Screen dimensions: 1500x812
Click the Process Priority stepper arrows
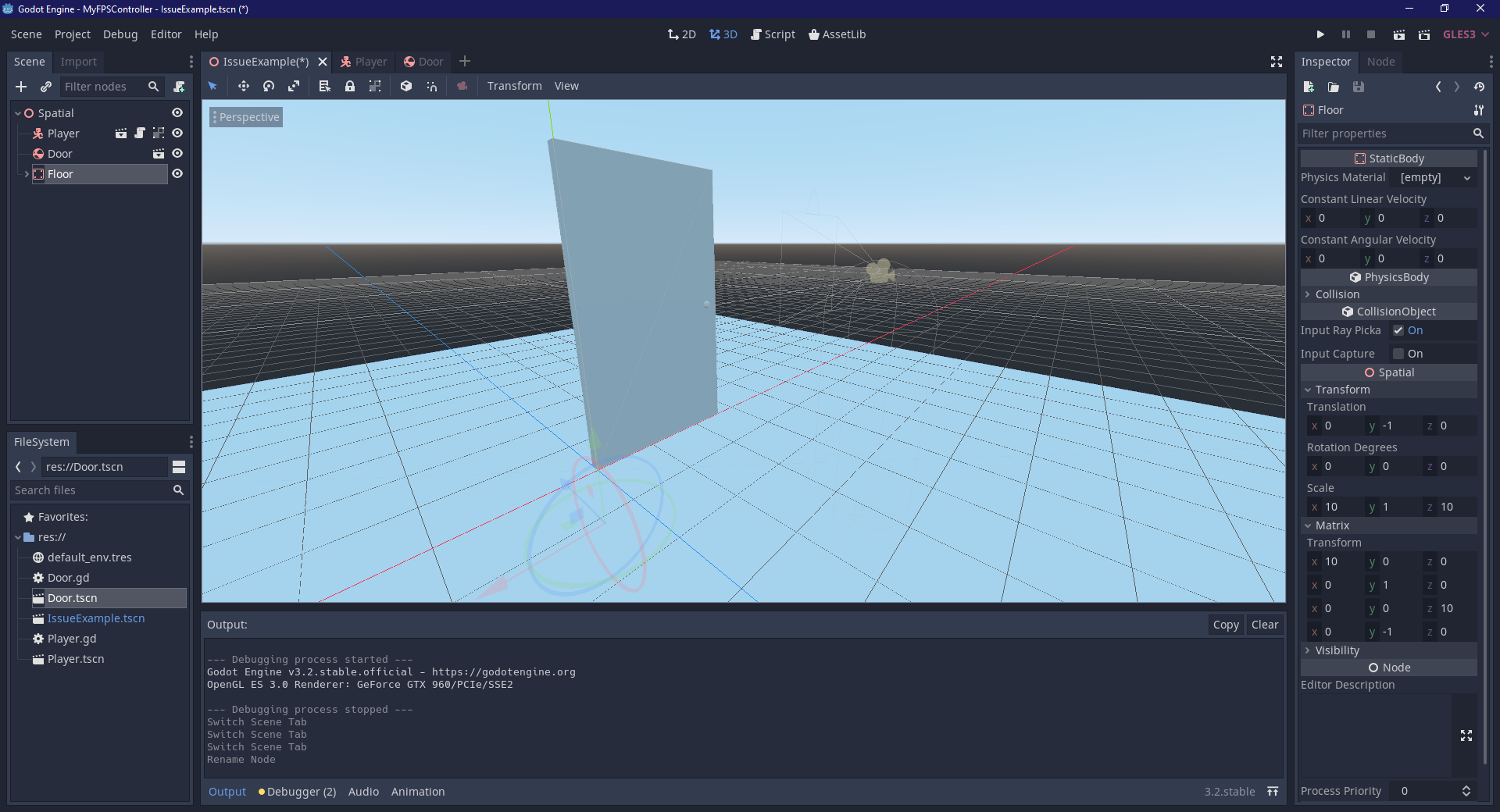[1466, 791]
